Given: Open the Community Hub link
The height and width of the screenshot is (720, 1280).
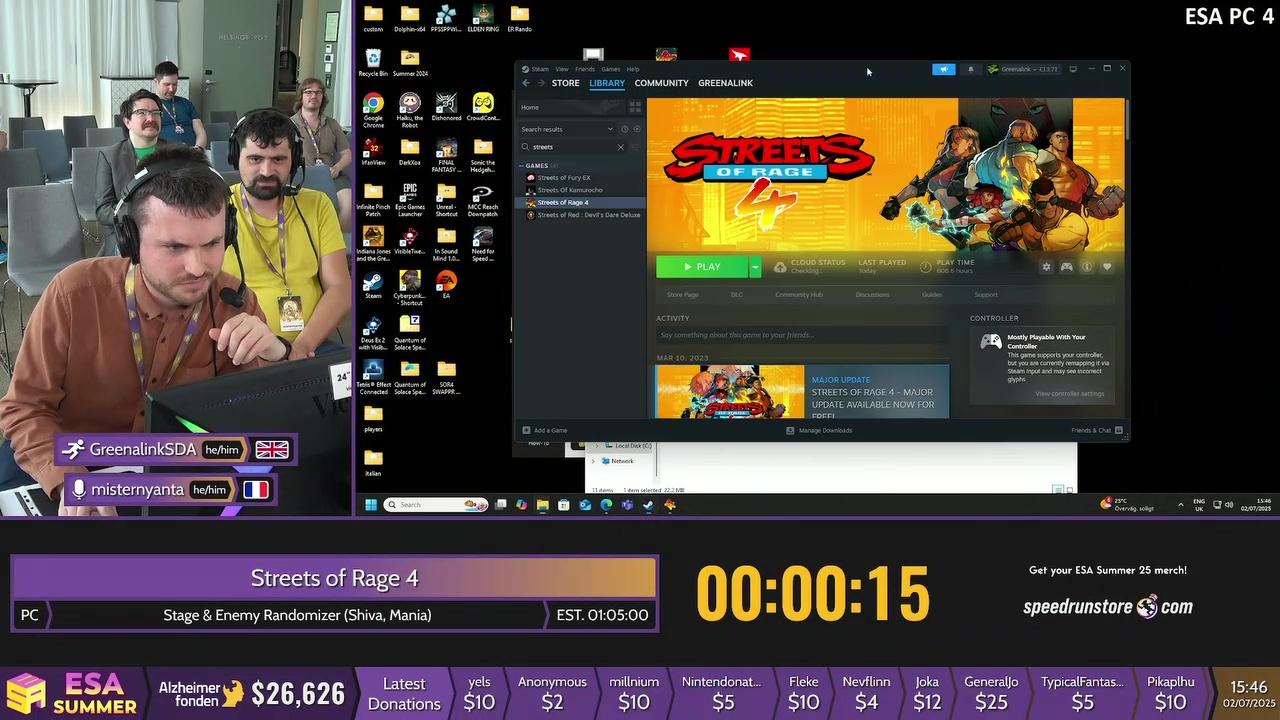Looking at the screenshot, I should pyautogui.click(x=799, y=295).
